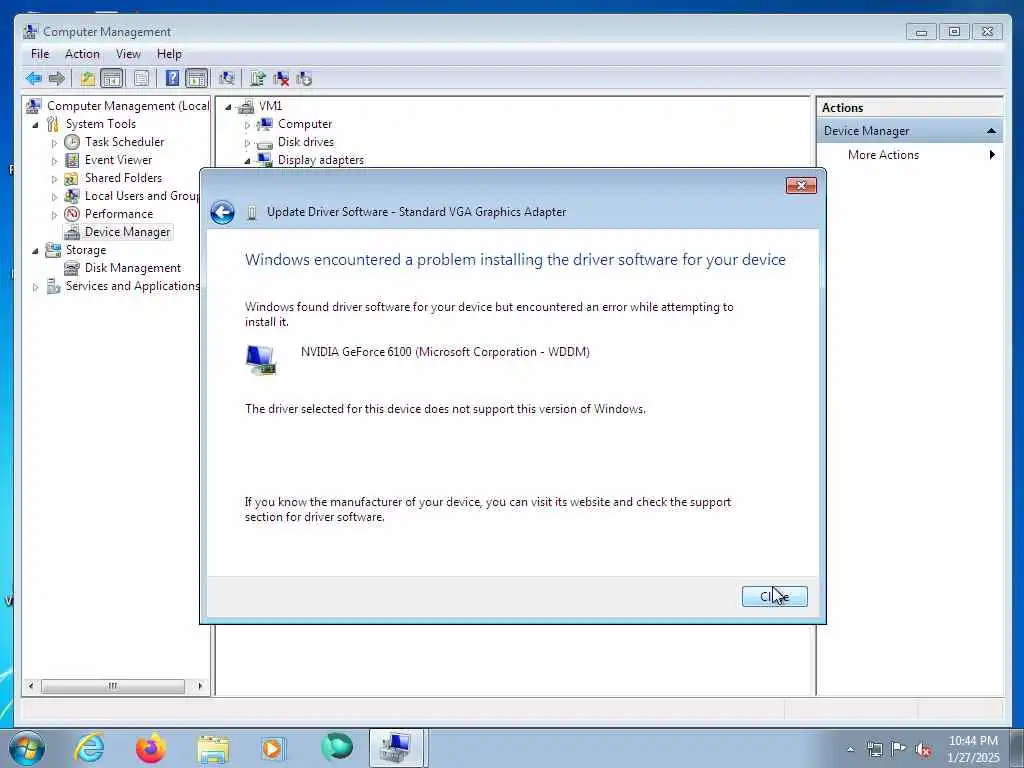Image resolution: width=1024 pixels, height=768 pixels.
Task: Click Computer Management taskbar button
Action: (396, 748)
